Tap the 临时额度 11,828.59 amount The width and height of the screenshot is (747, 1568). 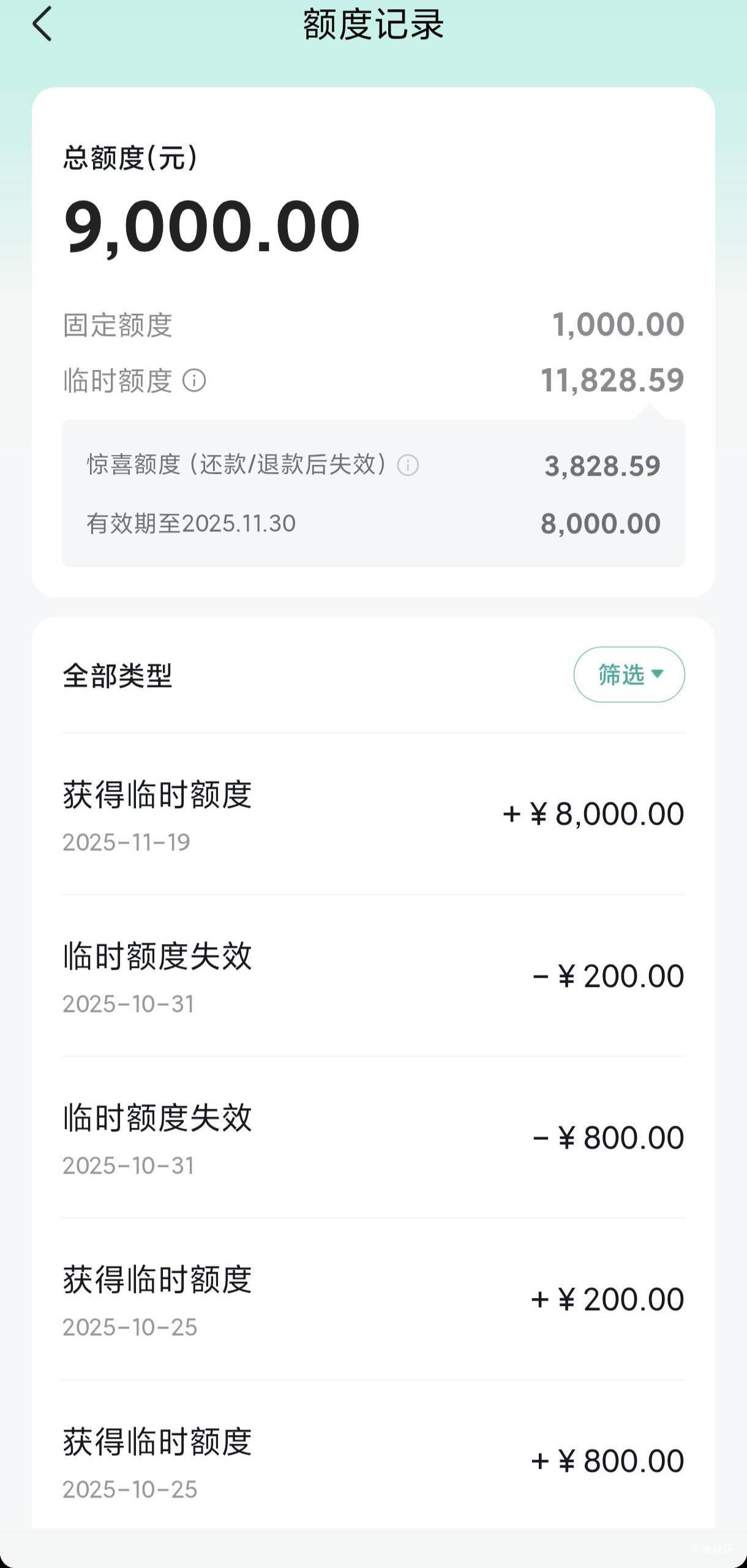[x=612, y=380]
